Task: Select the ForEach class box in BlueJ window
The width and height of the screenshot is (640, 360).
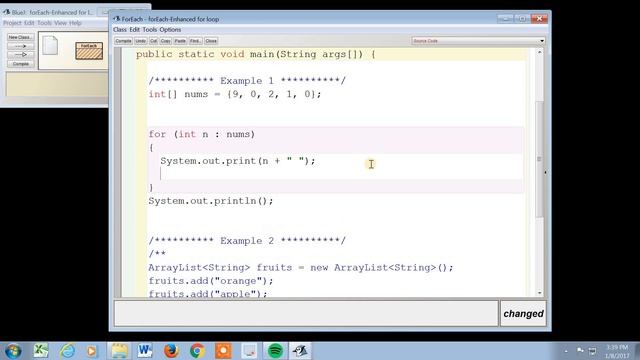Action: click(89, 51)
